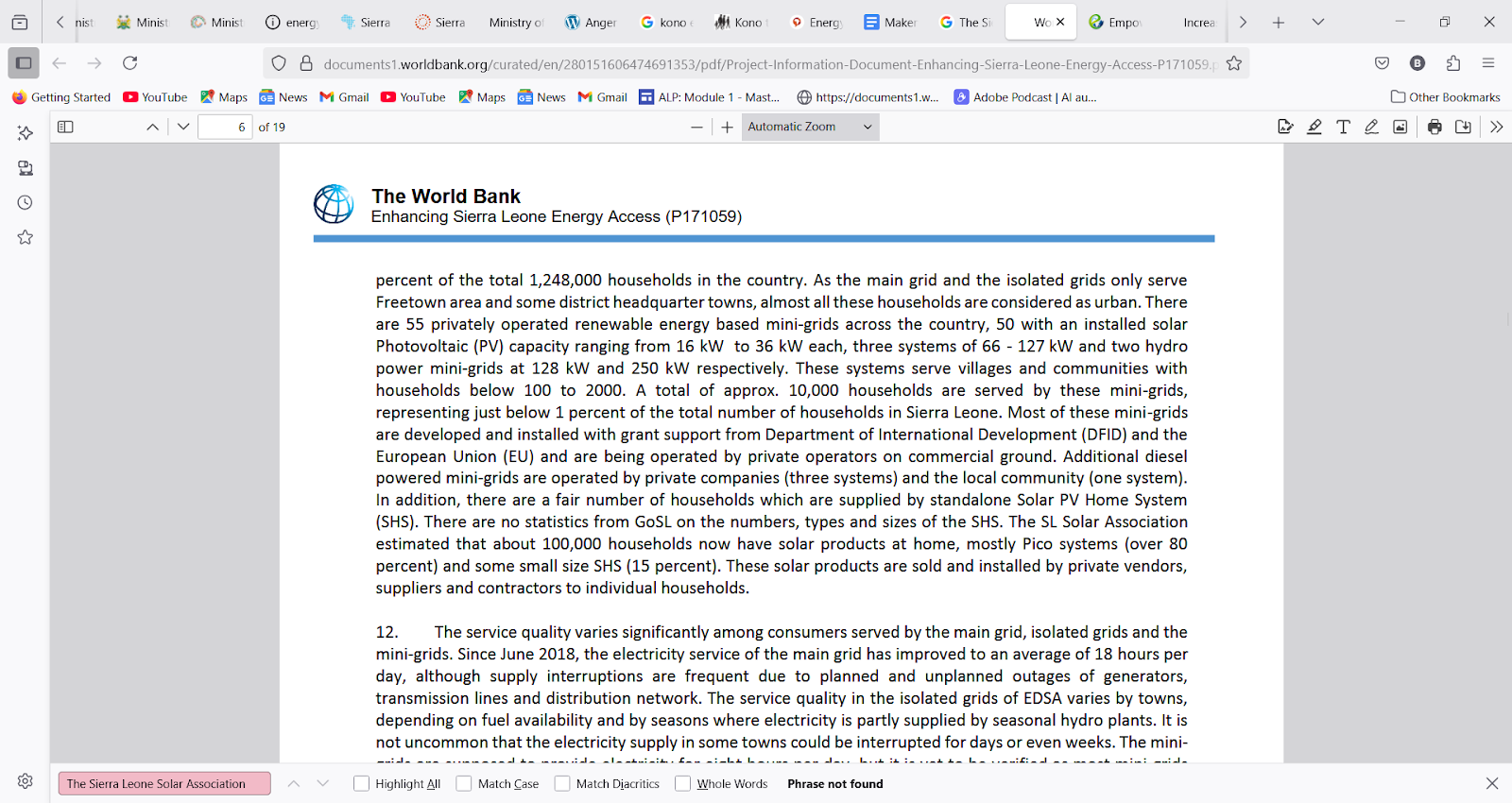Click the account B avatar icon
1512x803 pixels.
[x=1417, y=63]
